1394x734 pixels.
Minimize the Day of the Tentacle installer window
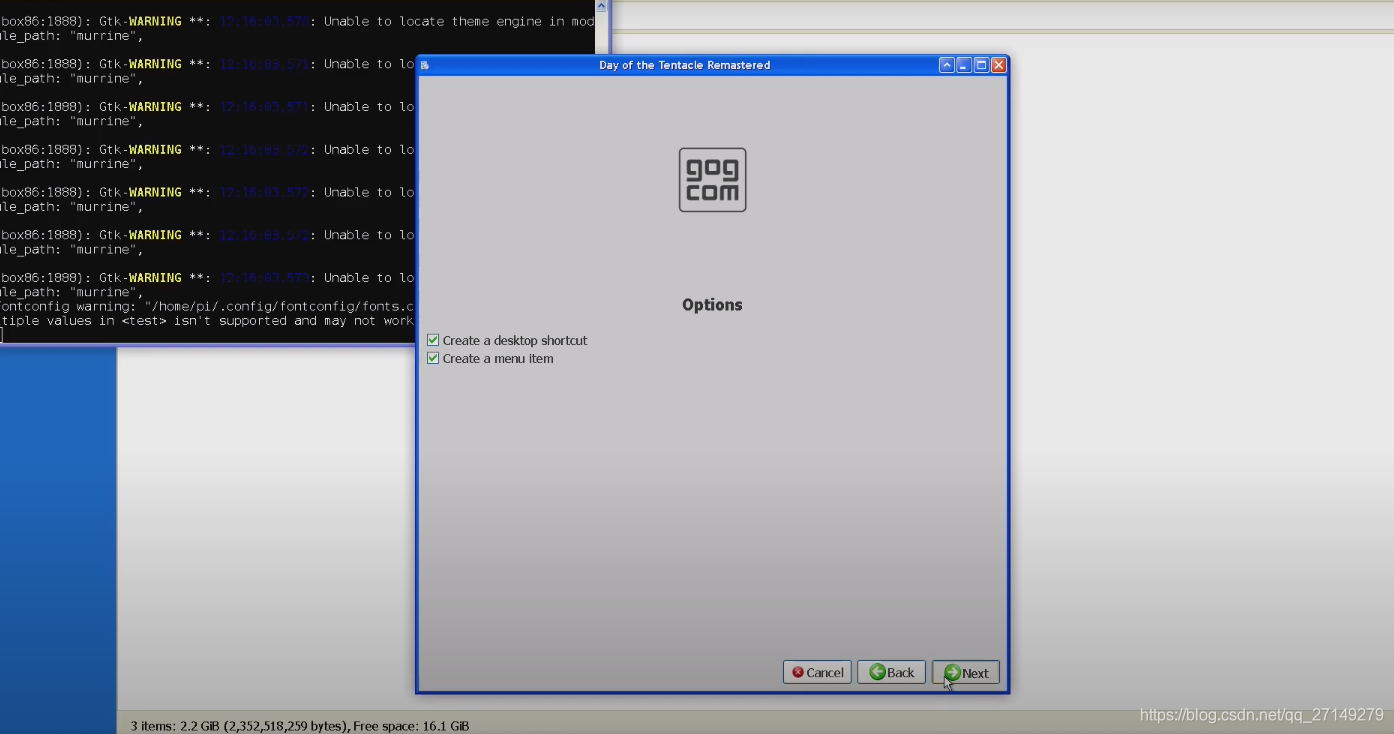964,65
